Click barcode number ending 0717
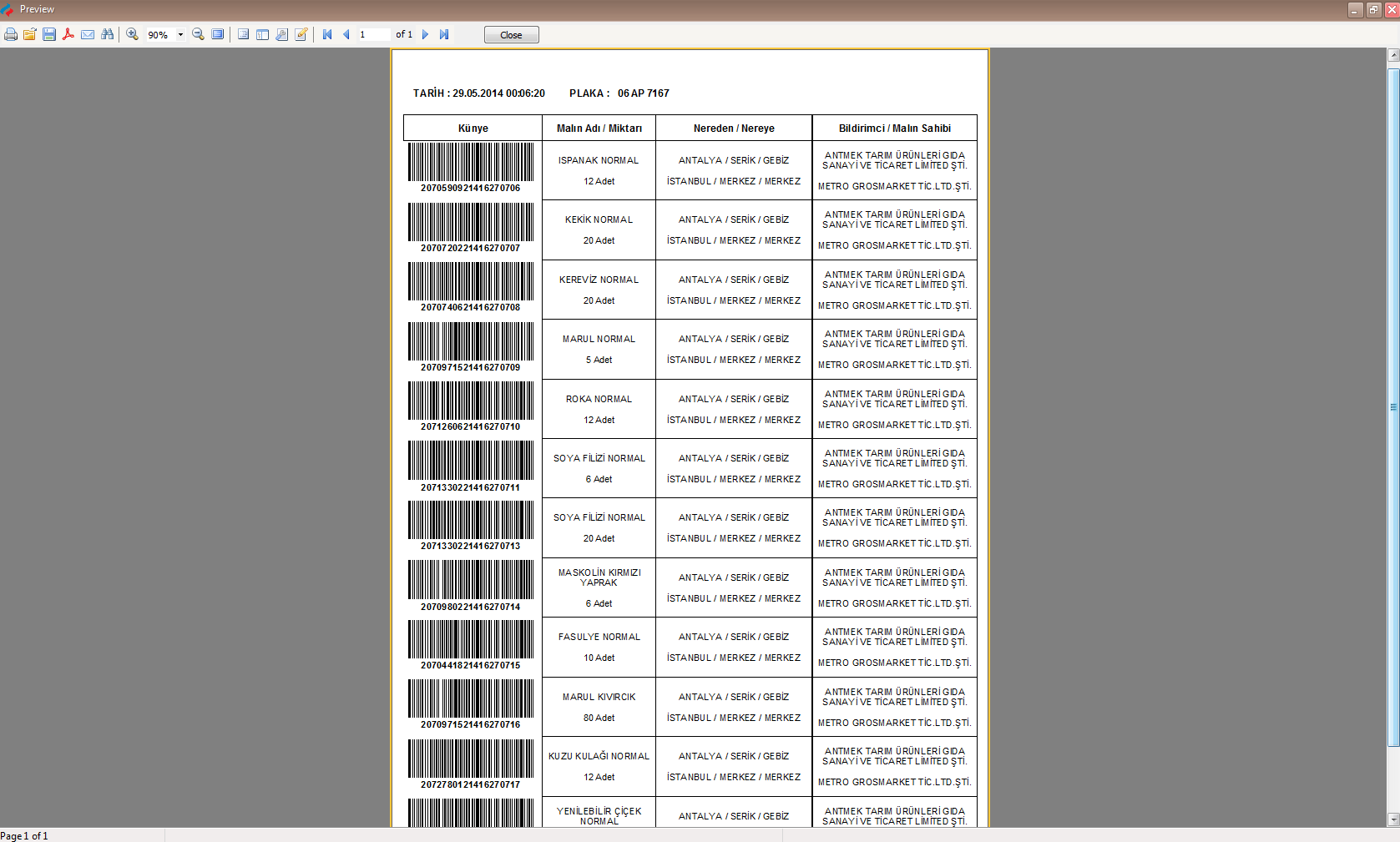This screenshot has height=842, width=1400. (x=470, y=784)
